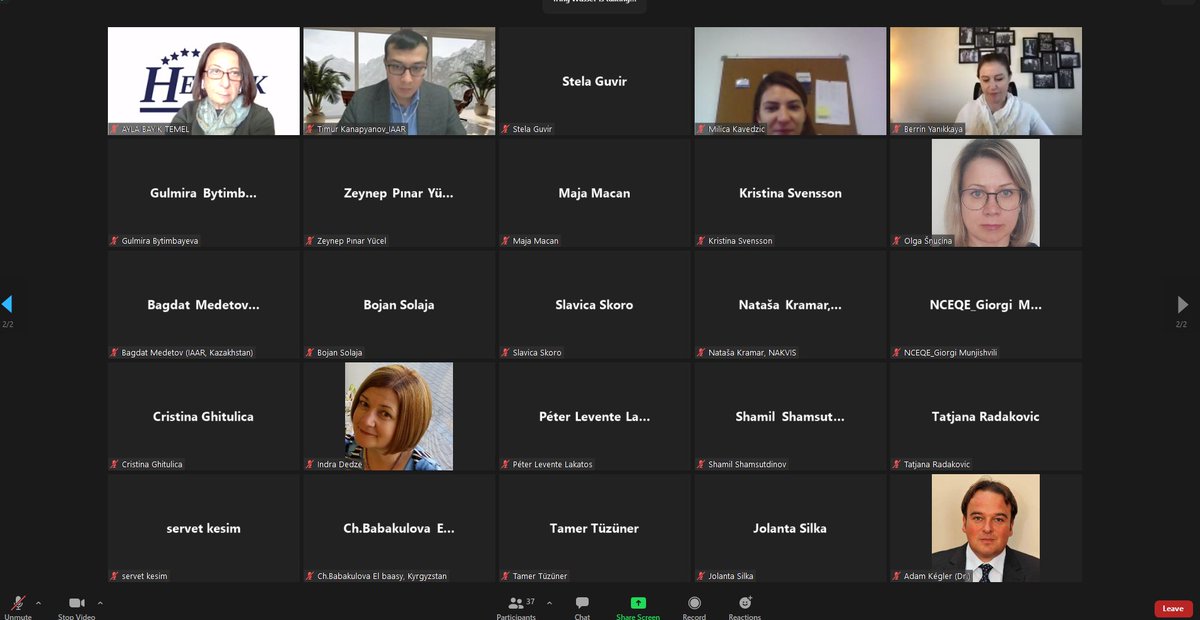1200x620 pixels.
Task: Open audio options arrow next to Unmute
Action: [x=39, y=603]
